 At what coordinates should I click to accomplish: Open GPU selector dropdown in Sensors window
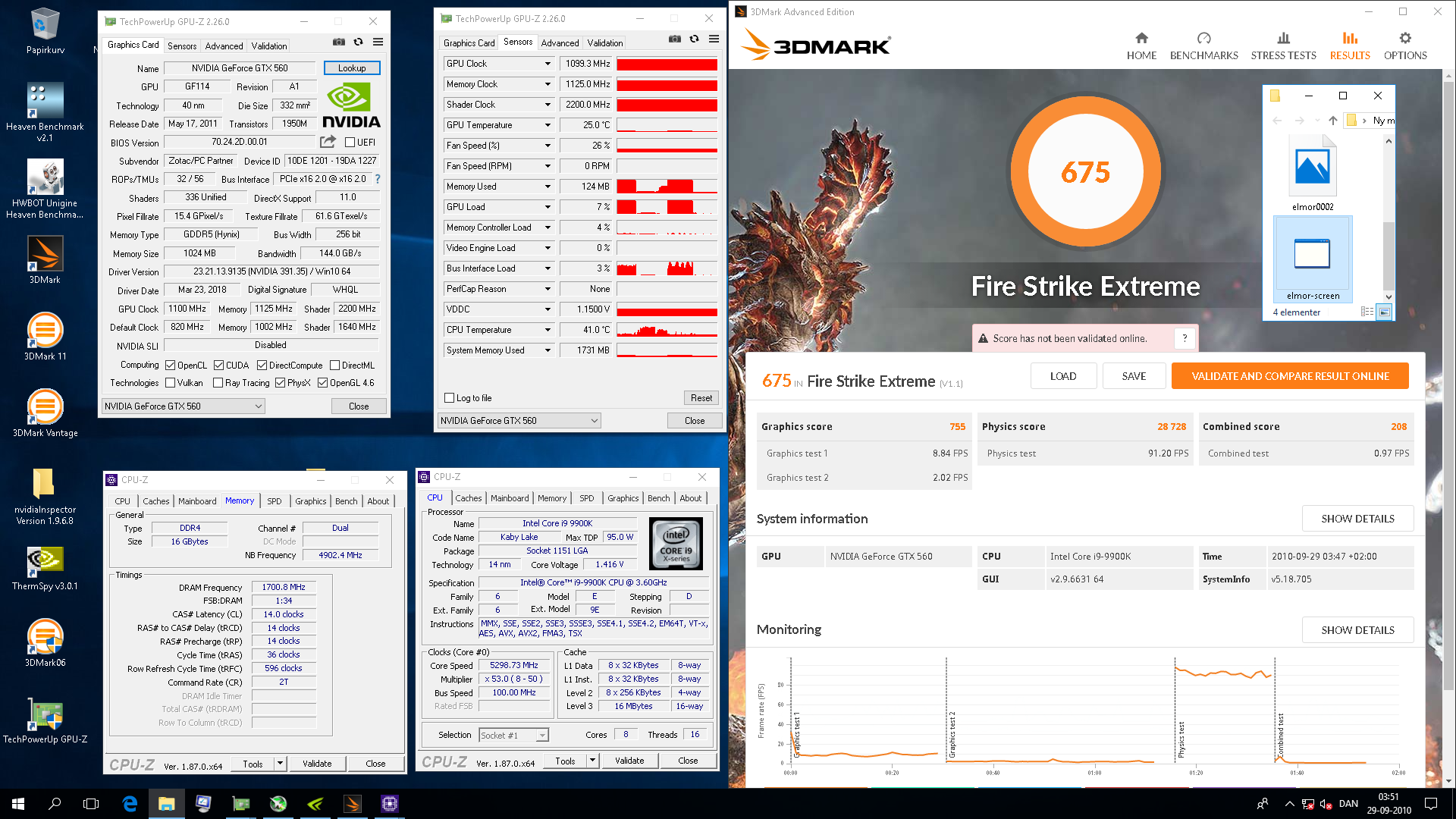[519, 421]
